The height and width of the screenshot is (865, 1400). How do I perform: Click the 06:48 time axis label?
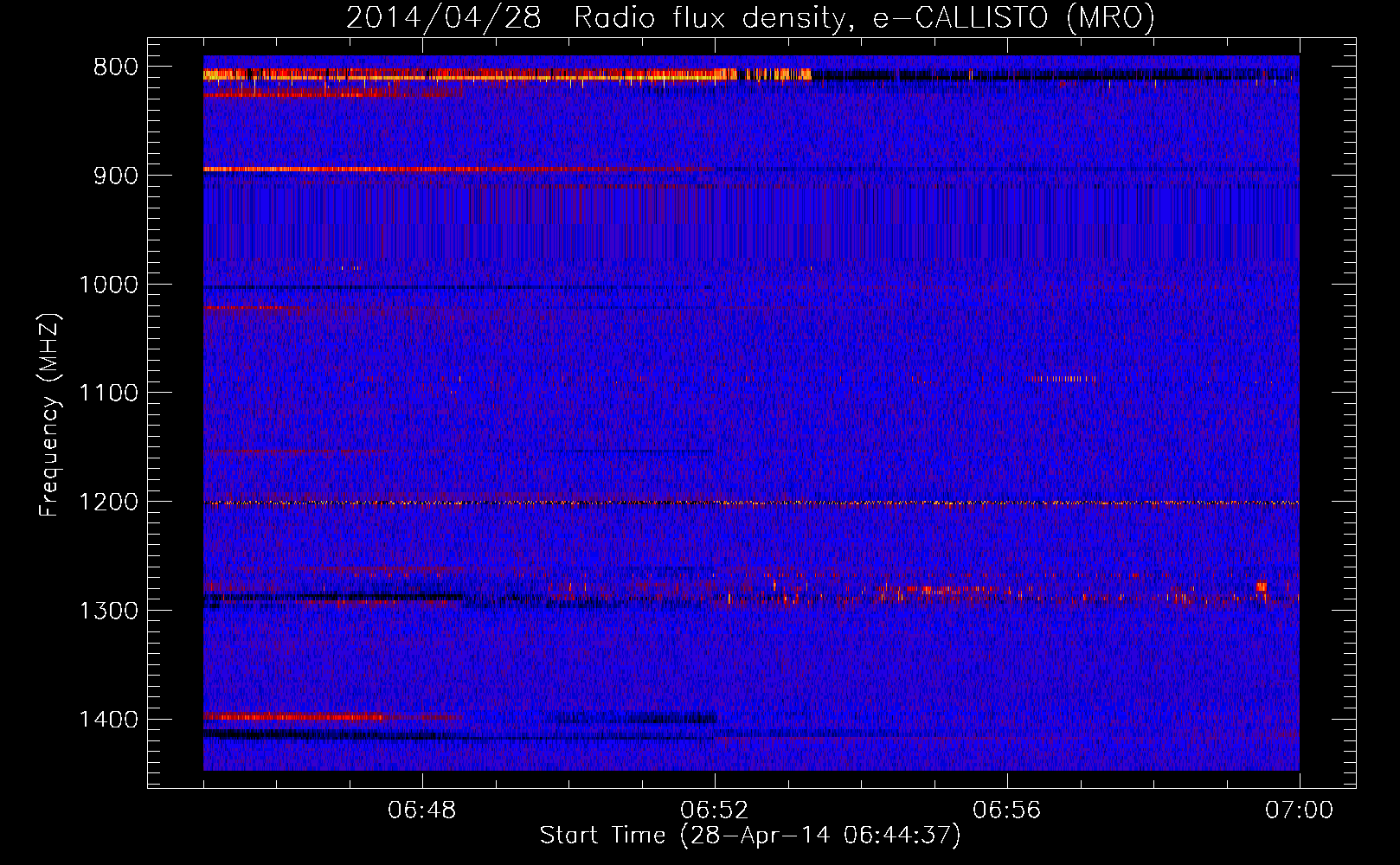422,811
